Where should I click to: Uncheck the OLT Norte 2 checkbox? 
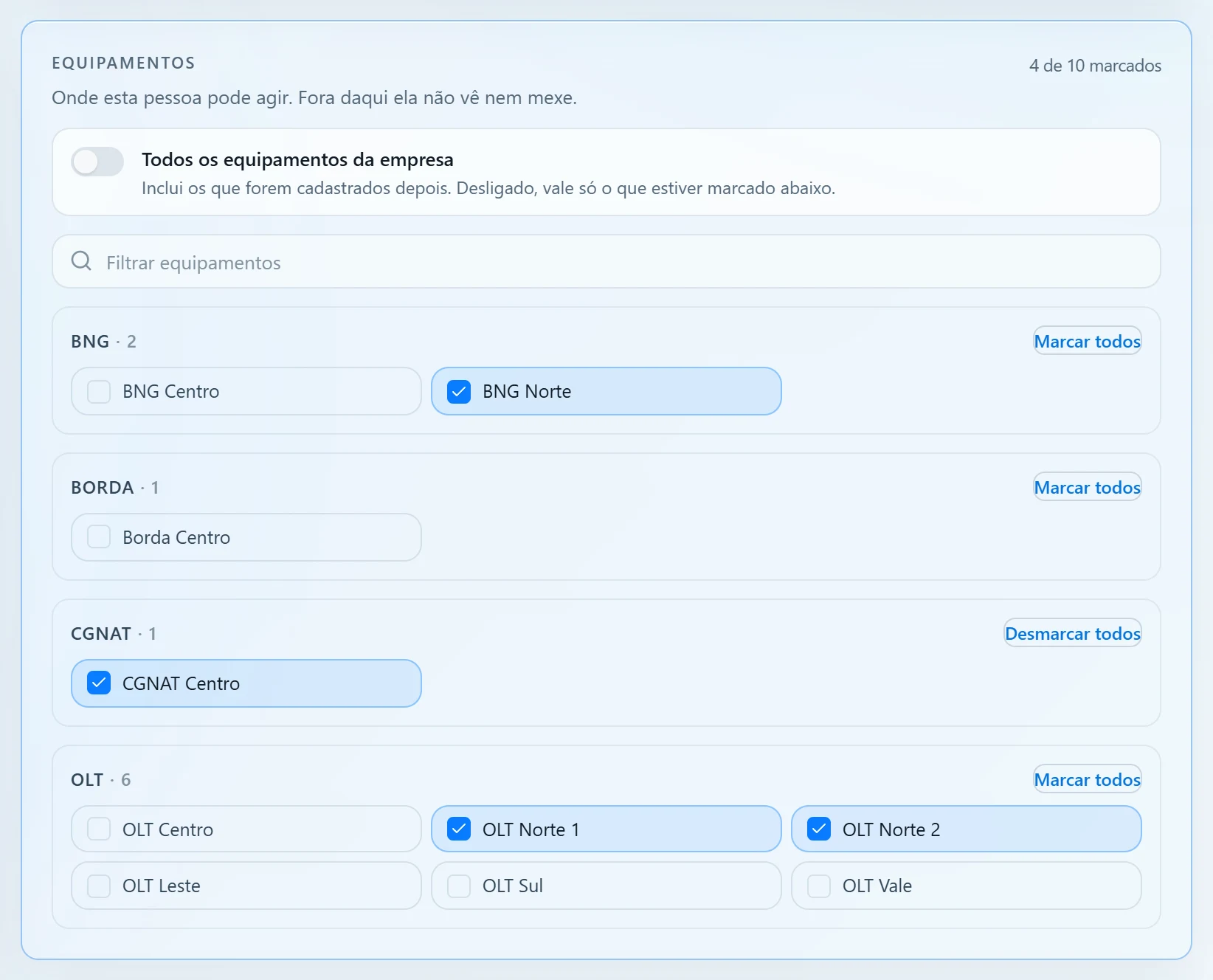(x=819, y=829)
